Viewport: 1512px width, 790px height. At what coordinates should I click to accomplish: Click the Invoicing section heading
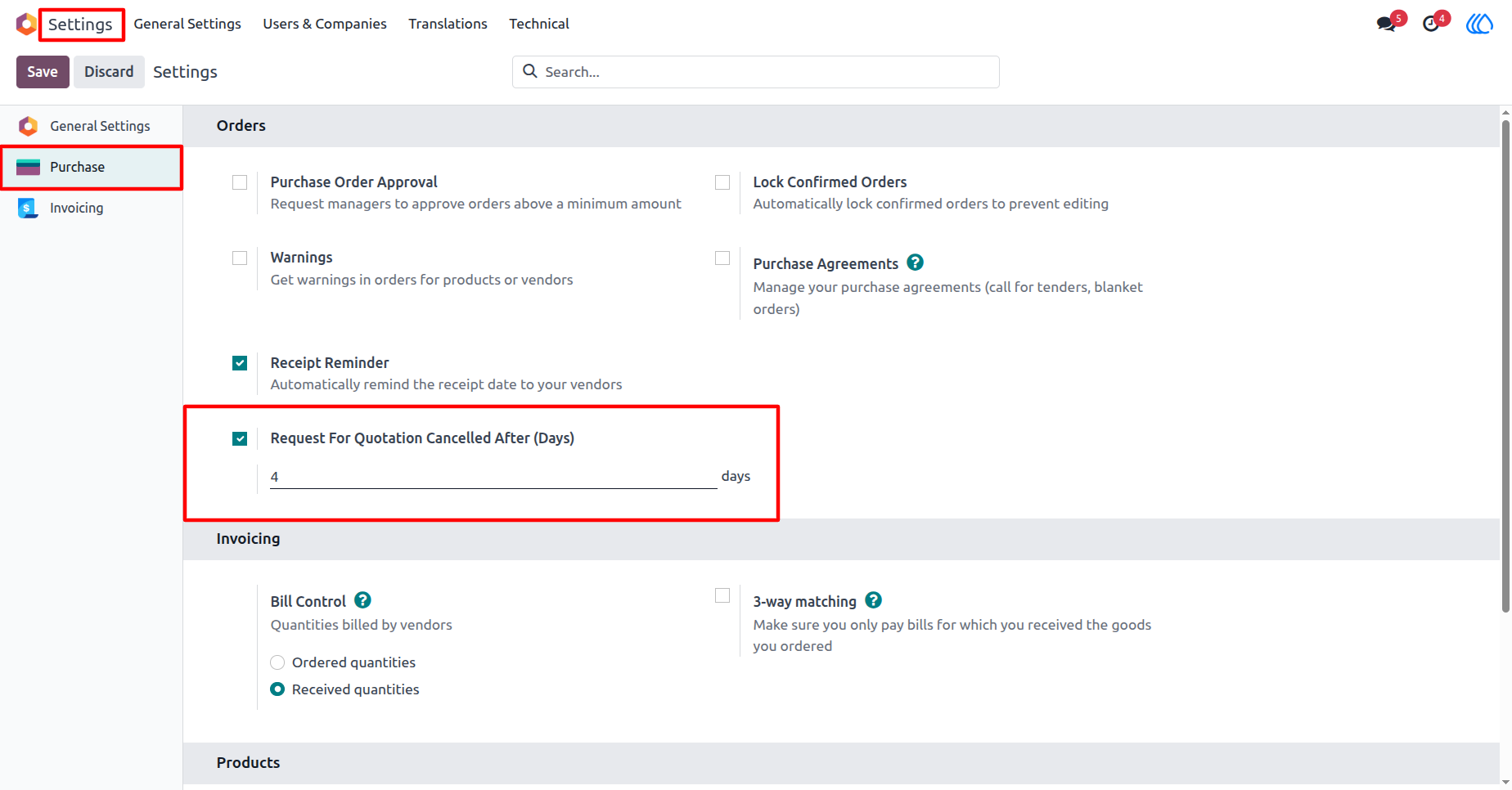[248, 538]
